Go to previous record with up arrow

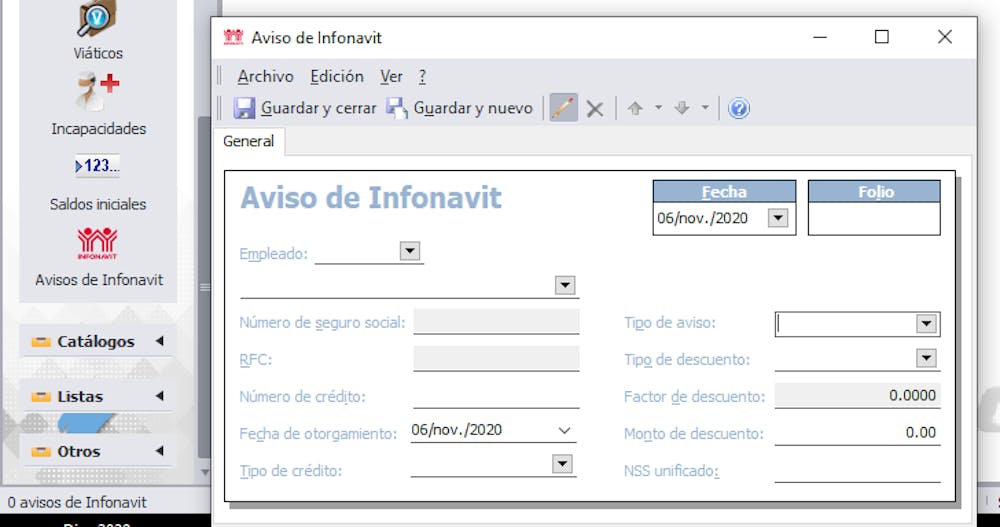click(635, 108)
